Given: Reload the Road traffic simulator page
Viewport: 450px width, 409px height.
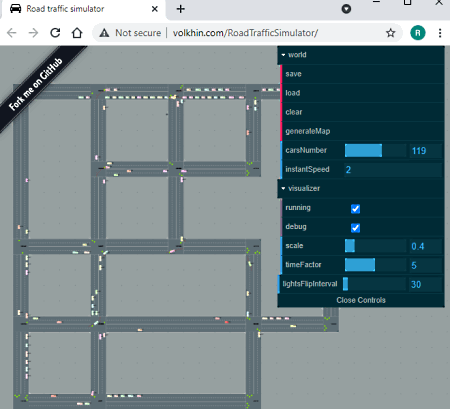Looking at the screenshot, I should (55, 33).
